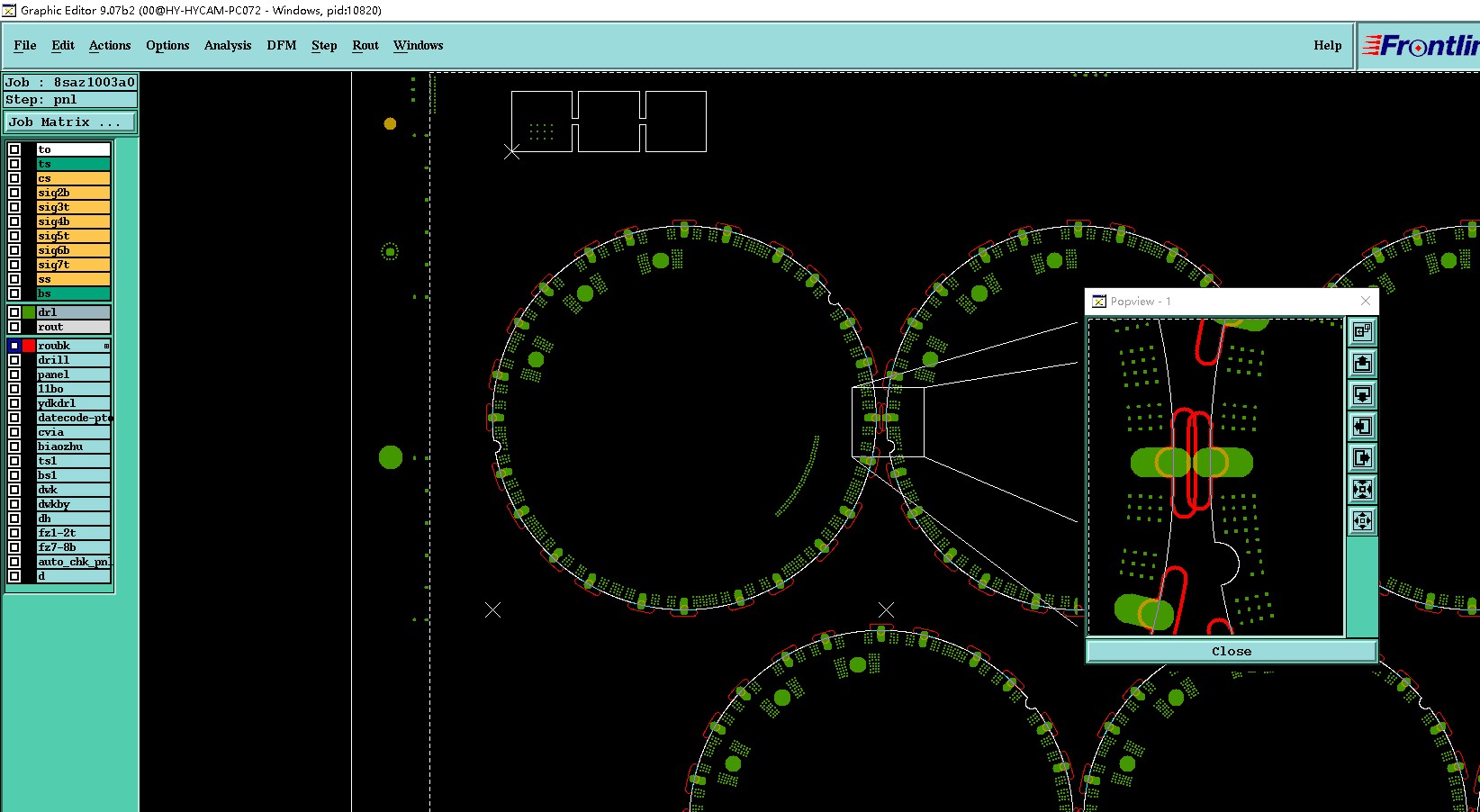The height and width of the screenshot is (812, 1480).
Task: Select the dwk layer name
Action: [x=73, y=490]
